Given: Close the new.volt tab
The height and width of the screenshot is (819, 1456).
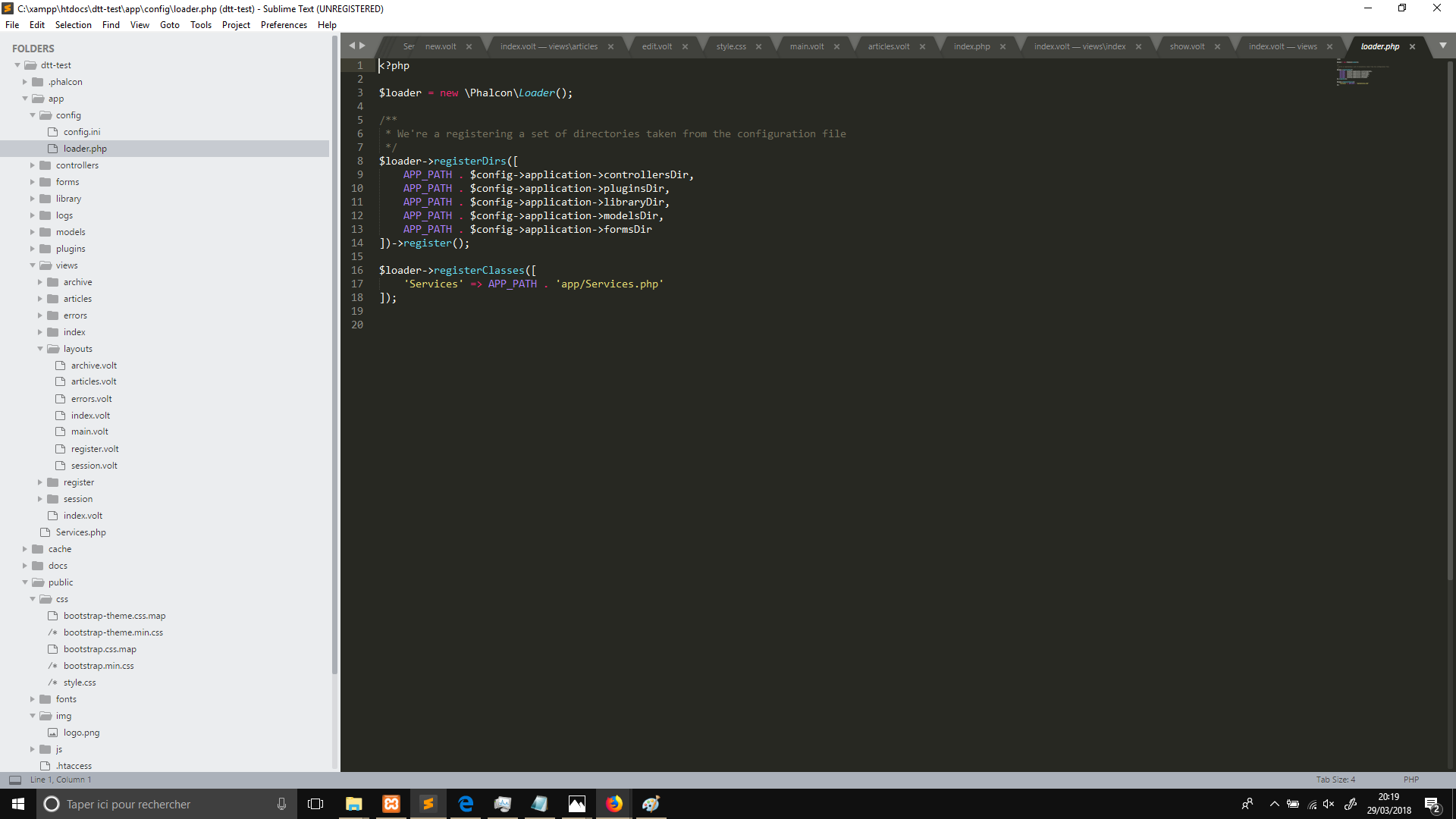Looking at the screenshot, I should click(x=469, y=47).
